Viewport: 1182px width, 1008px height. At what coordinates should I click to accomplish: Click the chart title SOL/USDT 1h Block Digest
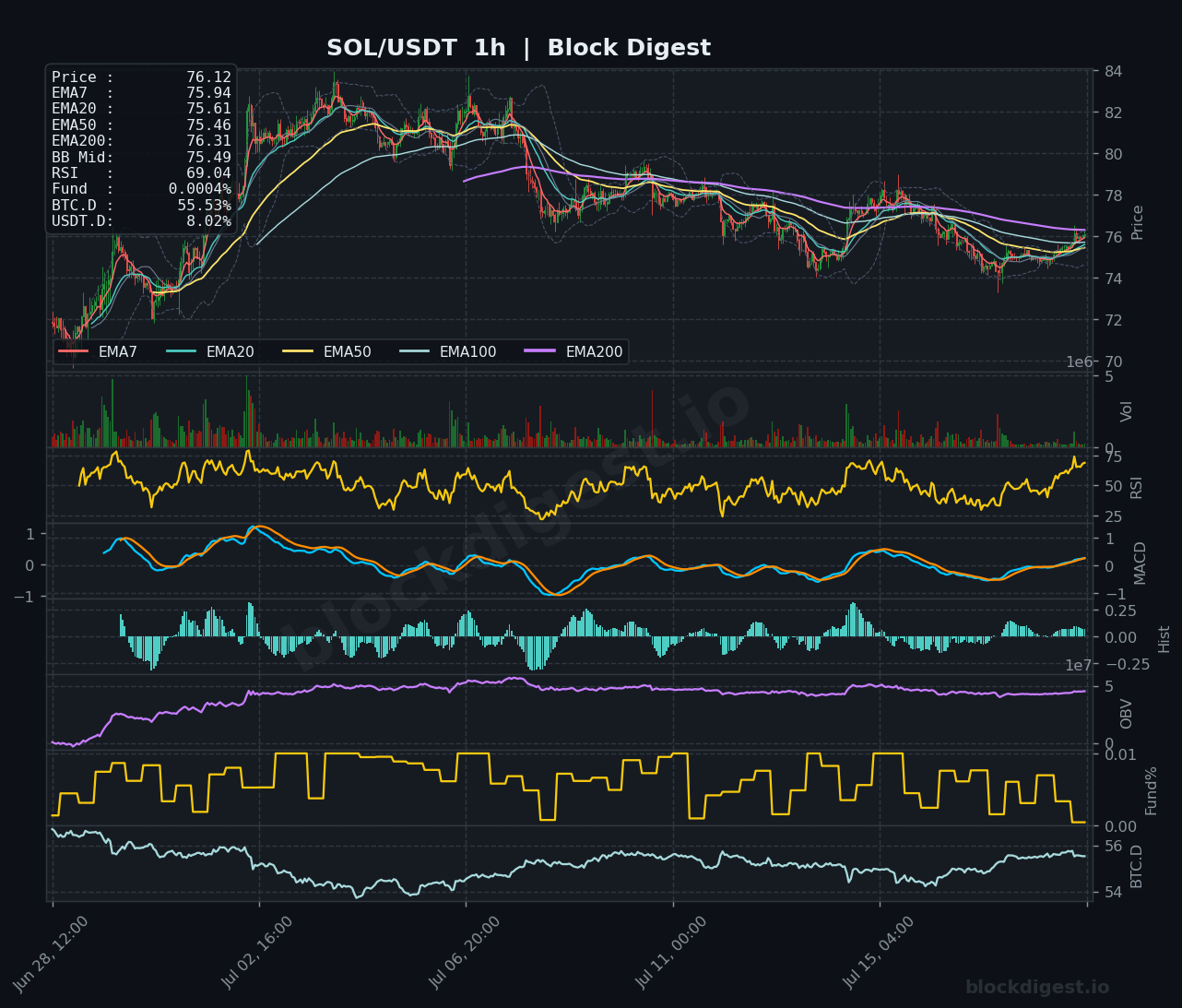[x=518, y=48]
